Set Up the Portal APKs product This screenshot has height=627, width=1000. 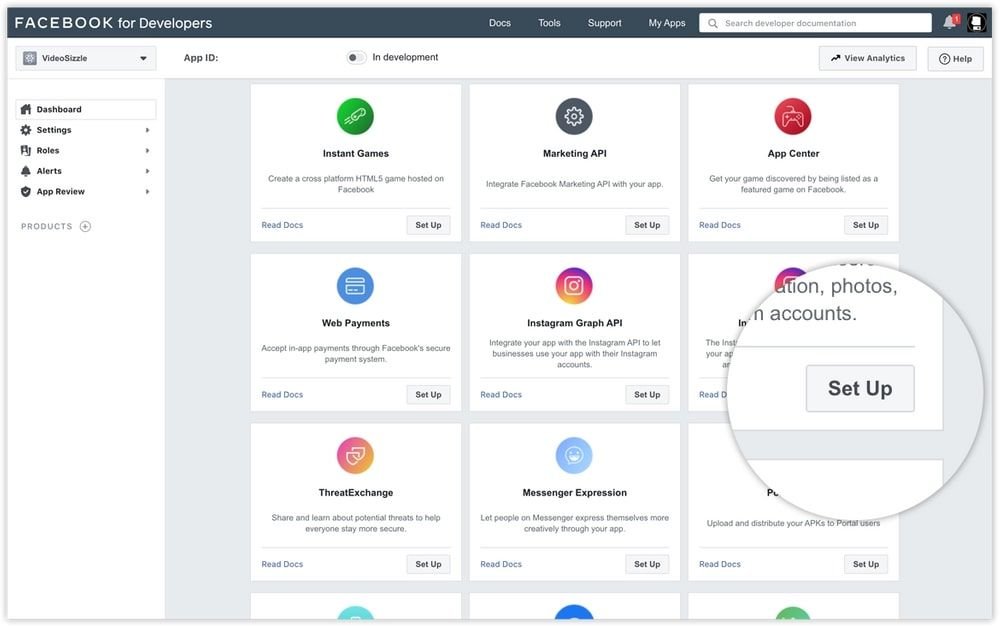[865, 564]
